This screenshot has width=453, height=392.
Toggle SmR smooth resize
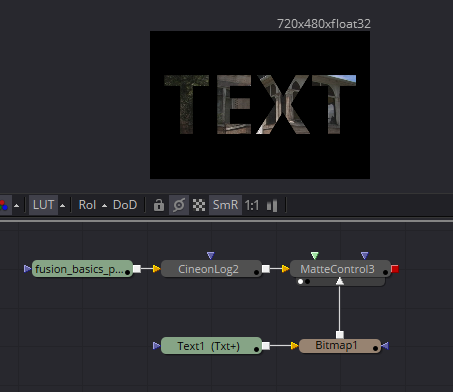click(225, 205)
